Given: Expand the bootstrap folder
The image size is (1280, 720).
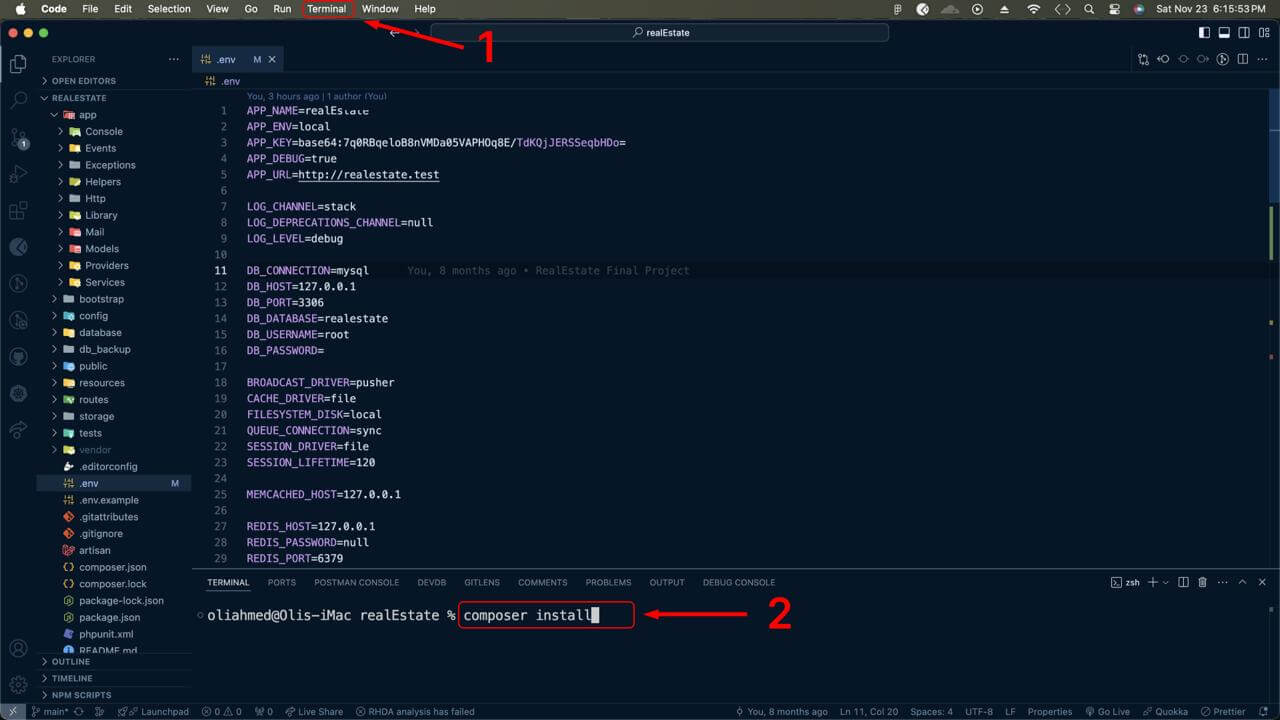Looking at the screenshot, I should (100, 299).
